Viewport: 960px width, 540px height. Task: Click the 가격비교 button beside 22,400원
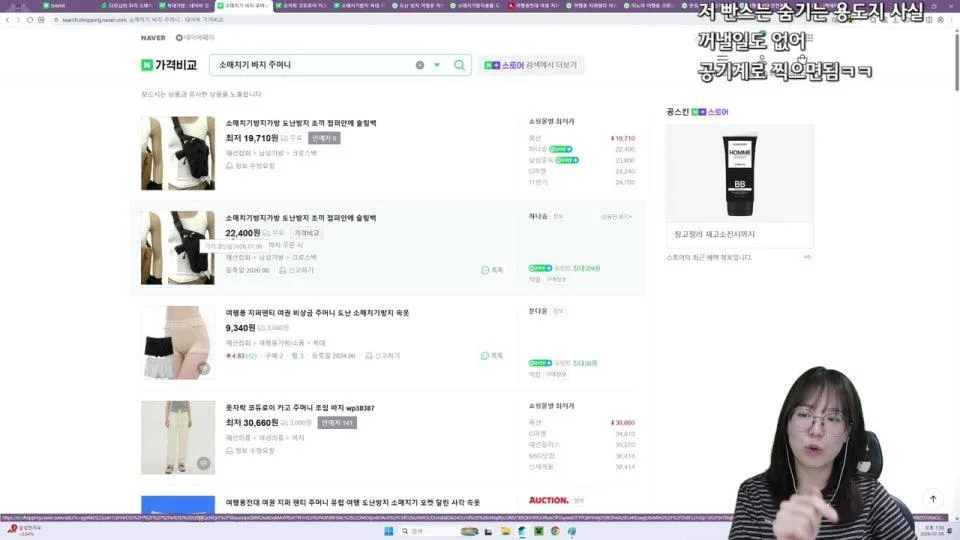[306, 233]
